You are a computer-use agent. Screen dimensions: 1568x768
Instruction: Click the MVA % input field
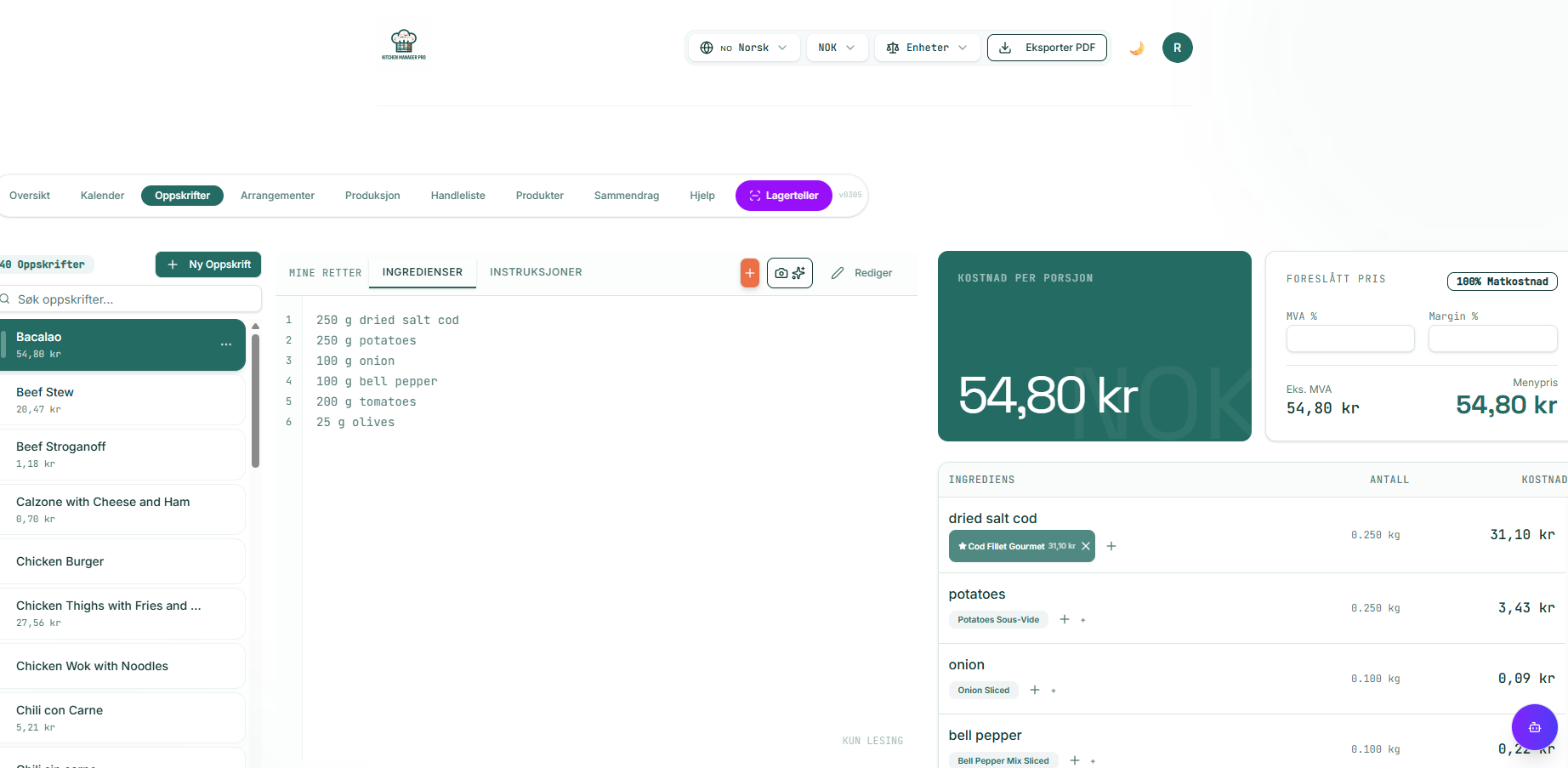click(x=1349, y=338)
